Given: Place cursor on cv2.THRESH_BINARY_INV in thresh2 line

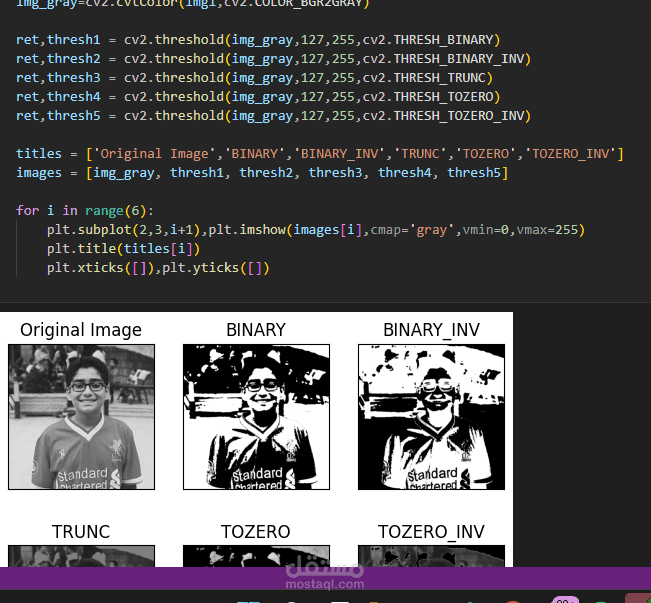Looking at the screenshot, I should (443, 59).
